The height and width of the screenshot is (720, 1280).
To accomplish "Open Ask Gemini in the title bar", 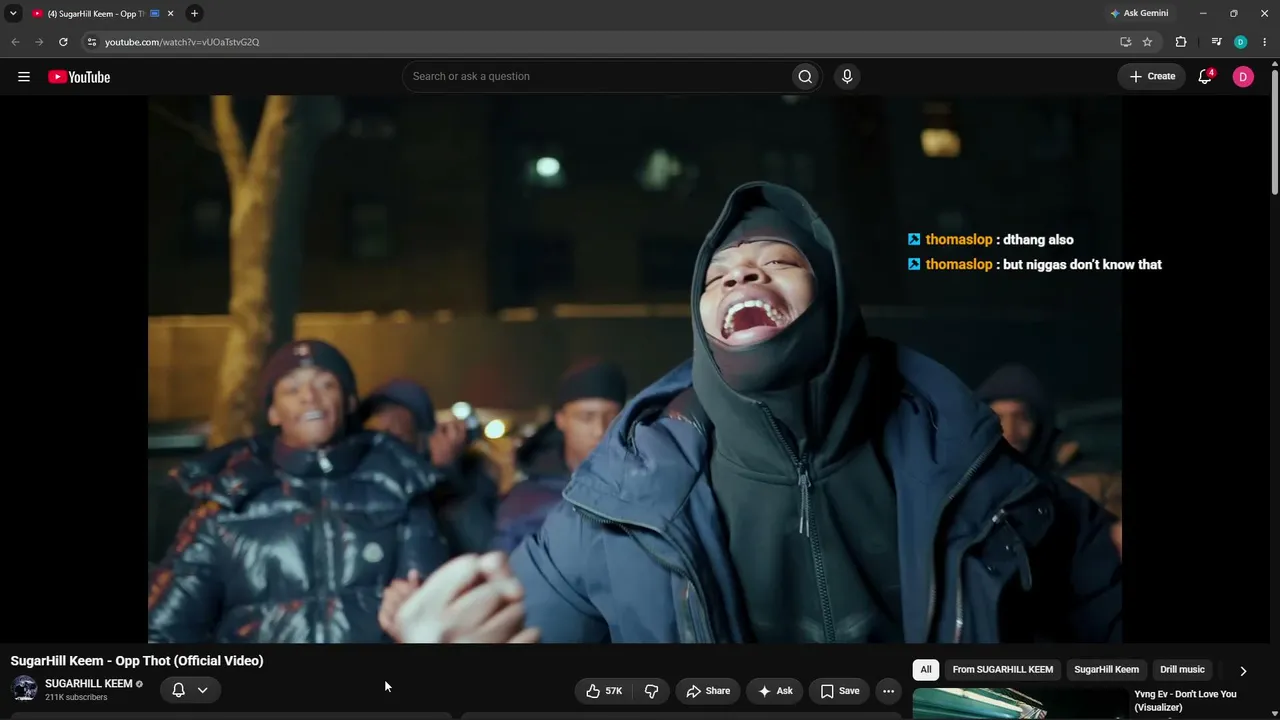I will 1139,13.
